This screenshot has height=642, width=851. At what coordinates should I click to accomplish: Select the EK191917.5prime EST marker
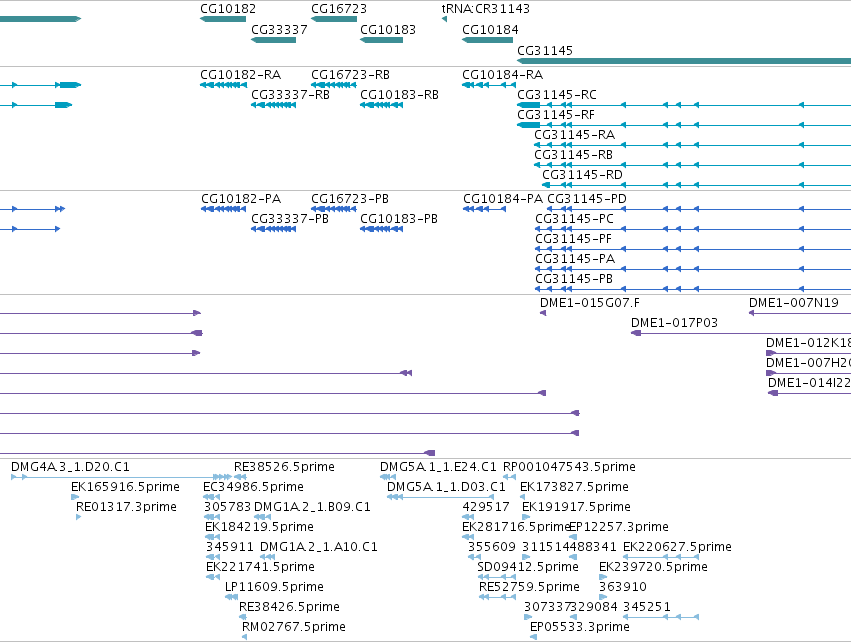(x=526, y=517)
